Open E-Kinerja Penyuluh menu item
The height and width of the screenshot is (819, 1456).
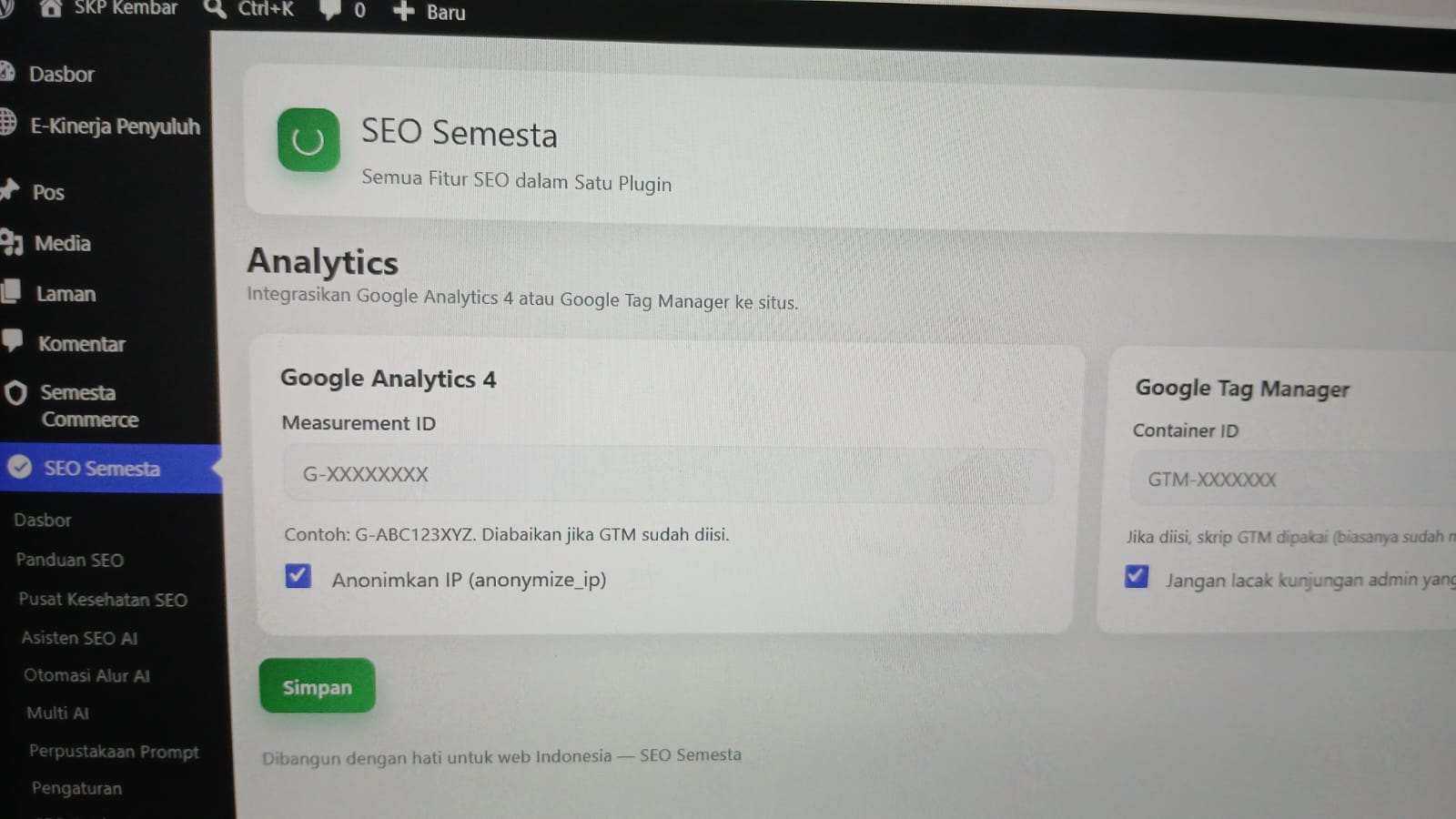click(x=115, y=126)
